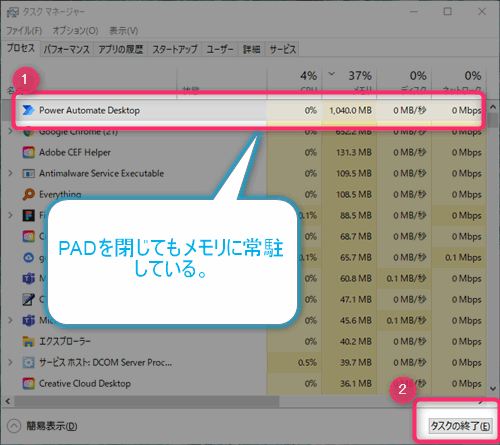Screen dimensions: 500x445
Task: Switch to the サービス tab
Action: point(283,49)
